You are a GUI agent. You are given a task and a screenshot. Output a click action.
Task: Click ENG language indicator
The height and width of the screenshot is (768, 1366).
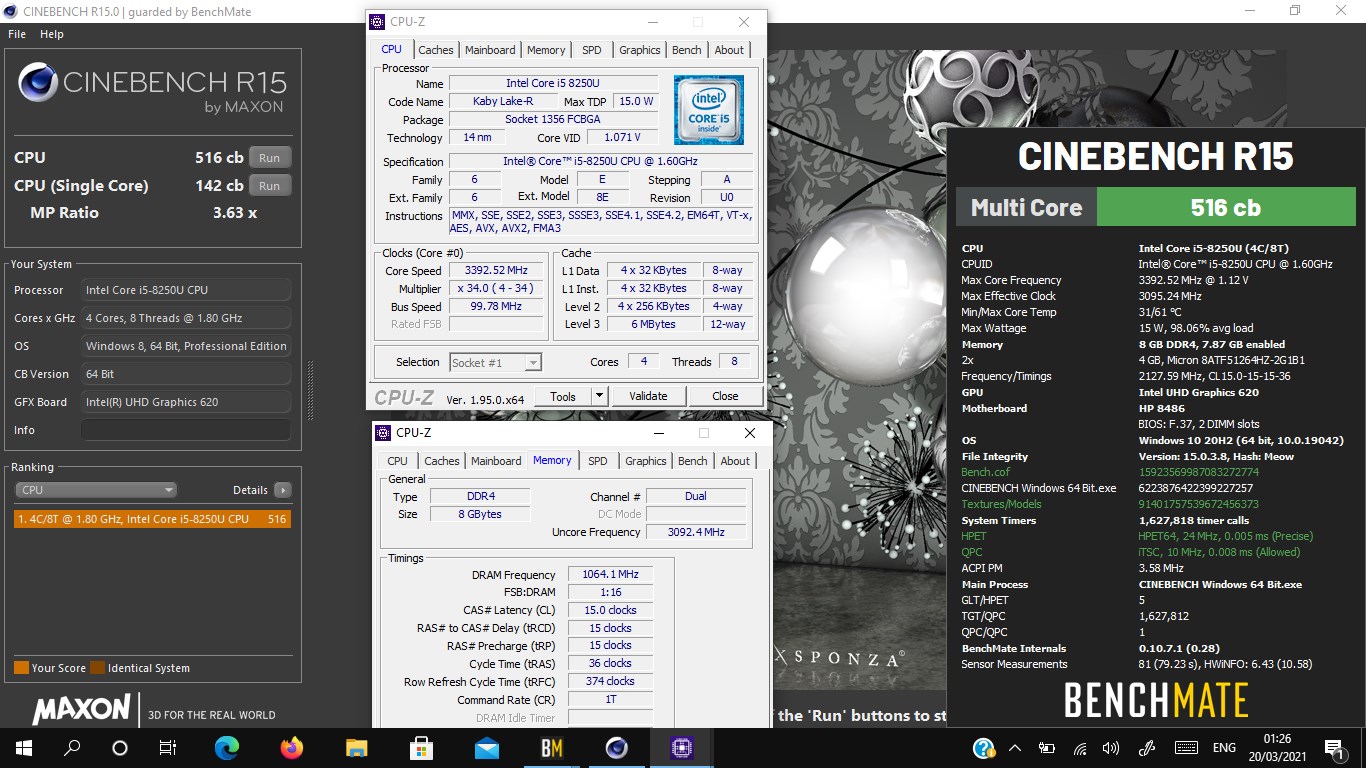point(1224,747)
